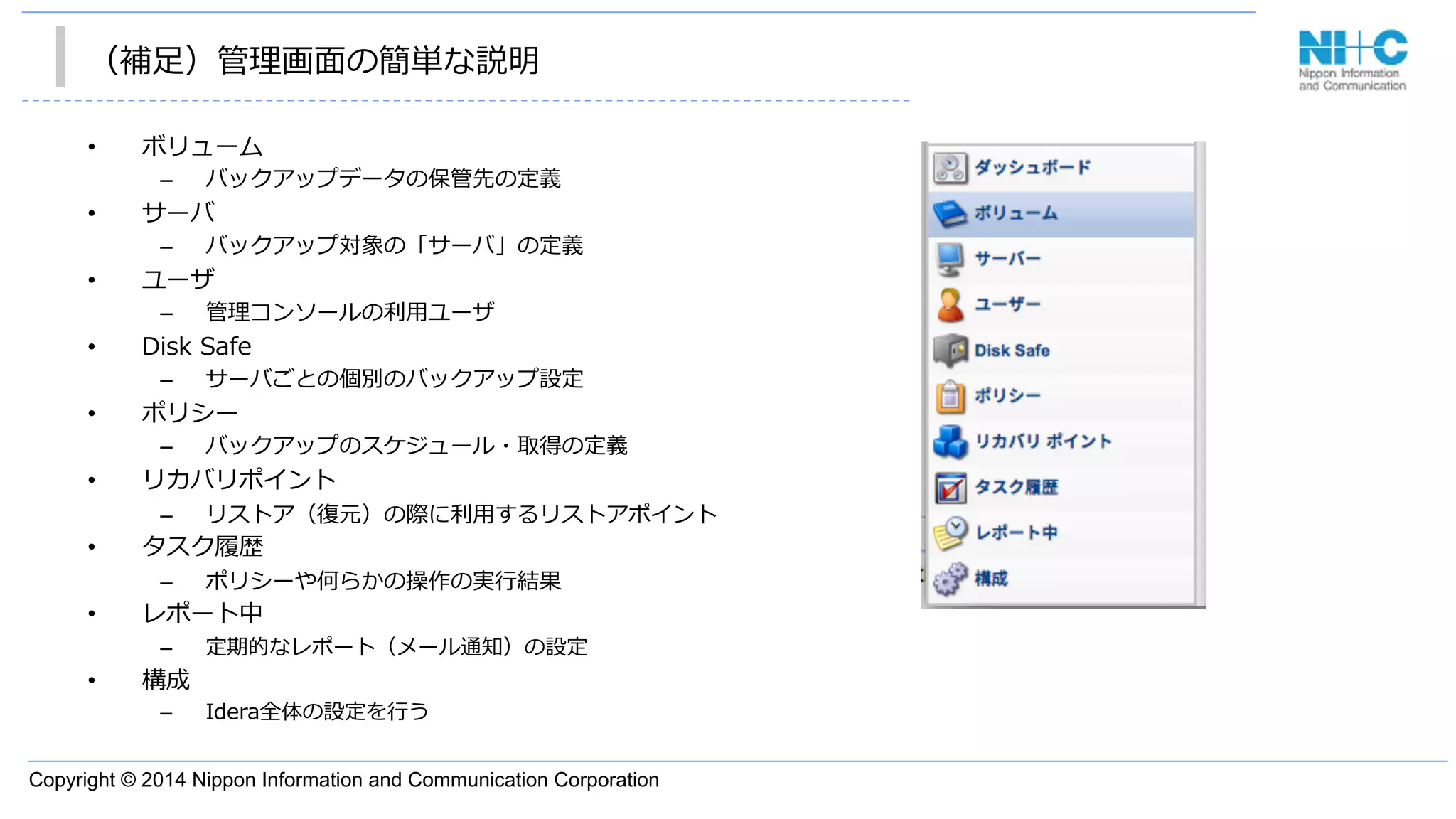Open the ユーザー sidebar entry

1062,305
